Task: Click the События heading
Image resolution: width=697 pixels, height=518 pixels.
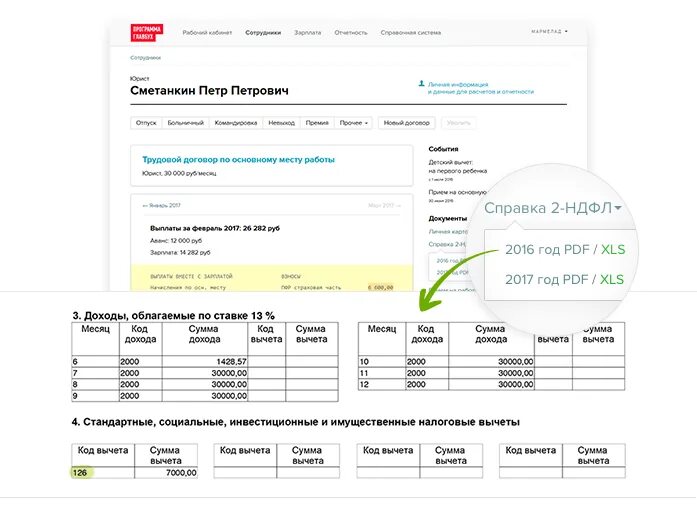Action: (443, 149)
